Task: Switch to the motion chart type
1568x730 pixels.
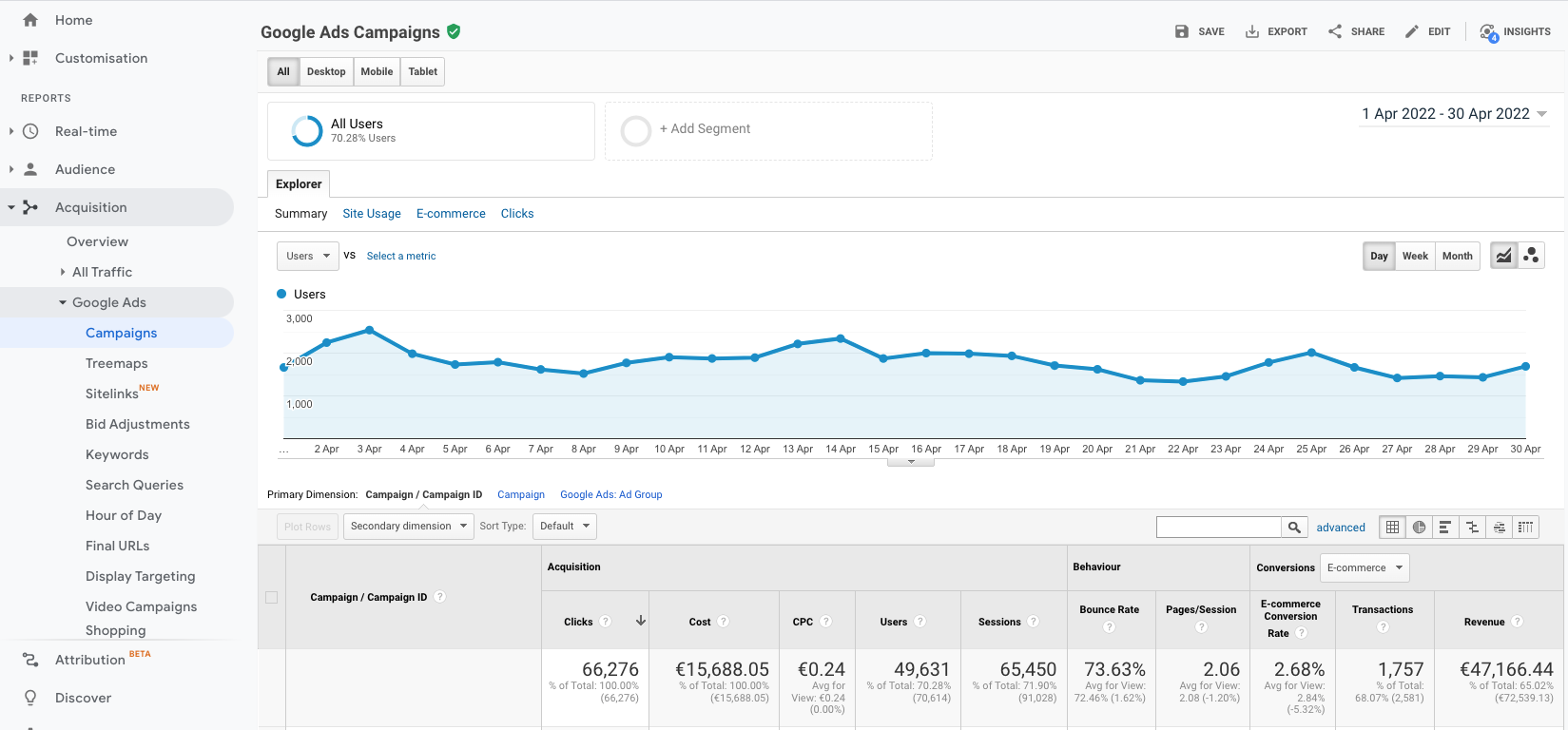Action: 1531,256
